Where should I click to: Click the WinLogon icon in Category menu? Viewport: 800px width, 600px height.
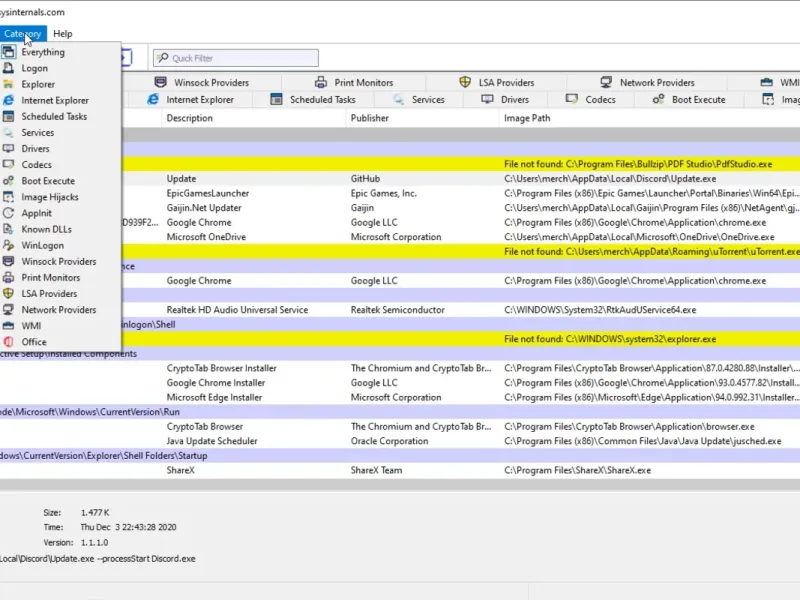[9, 245]
